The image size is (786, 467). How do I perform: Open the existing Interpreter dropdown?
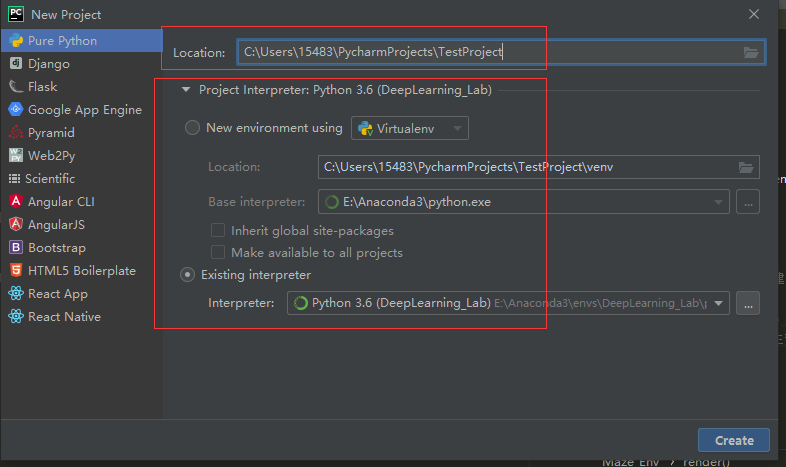(508, 303)
